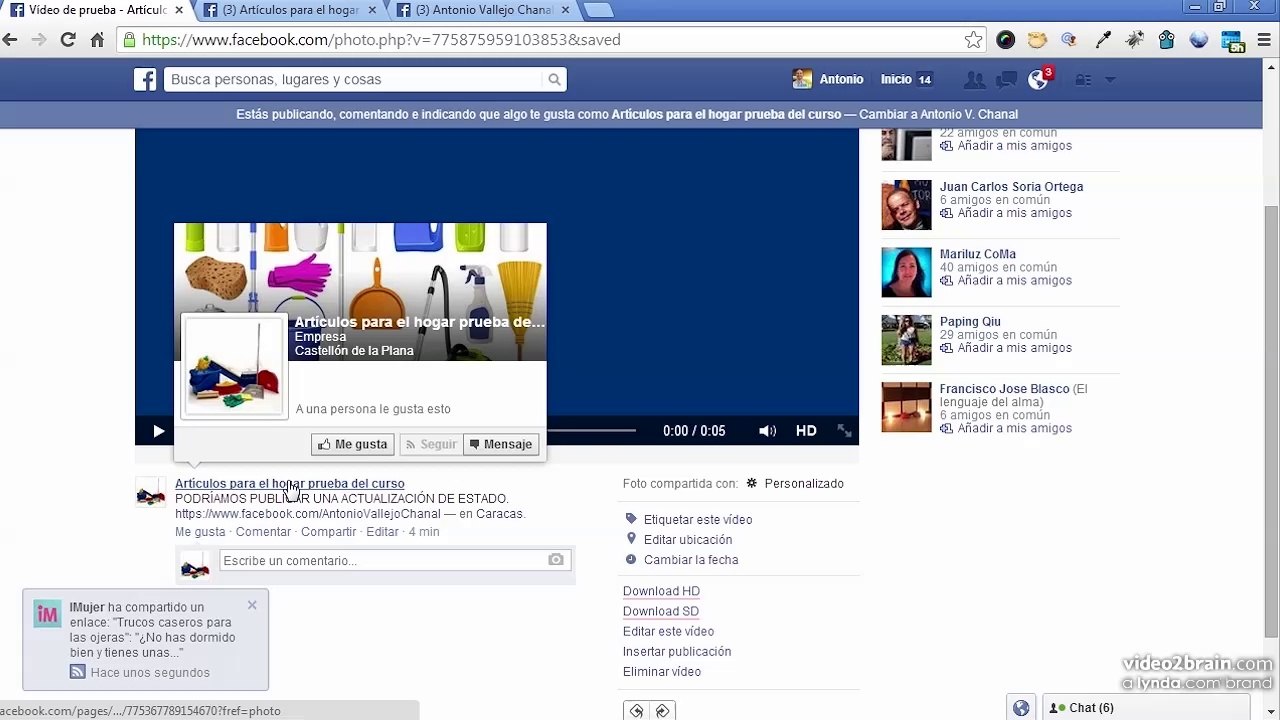The height and width of the screenshot is (720, 1280).
Task: Open Francisco Jose Blasco profile
Action: click(x=1004, y=389)
